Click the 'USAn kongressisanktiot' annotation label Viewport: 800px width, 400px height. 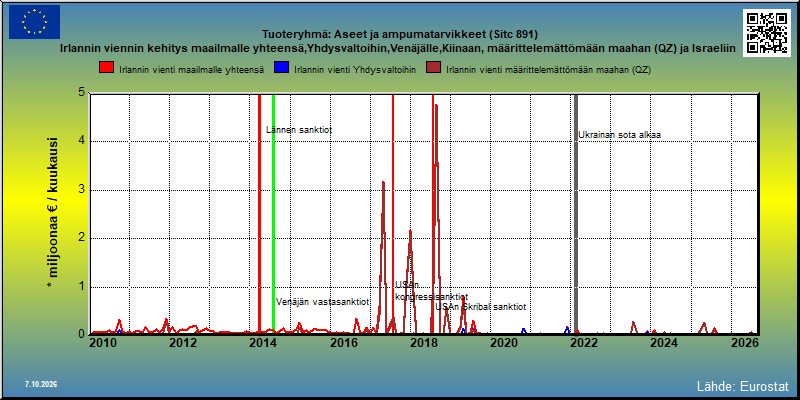pos(431,291)
